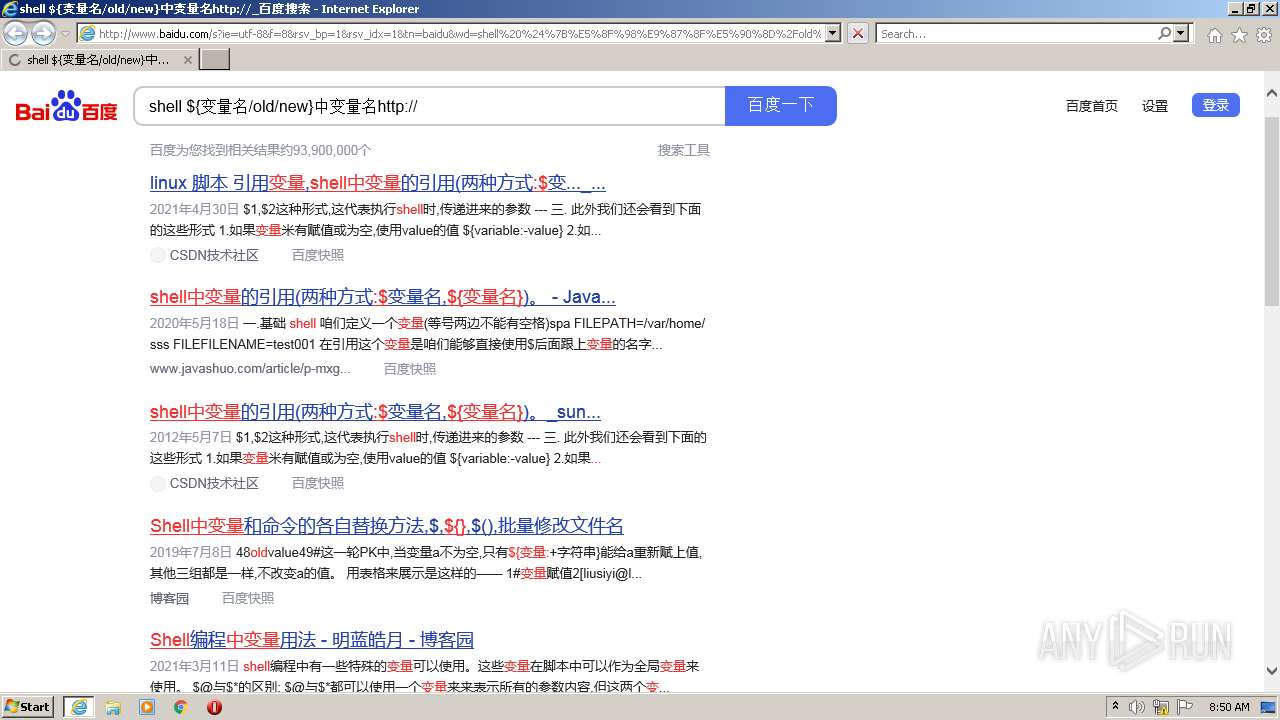
Task: Open the result ending with '- Java...'
Action: point(383,297)
